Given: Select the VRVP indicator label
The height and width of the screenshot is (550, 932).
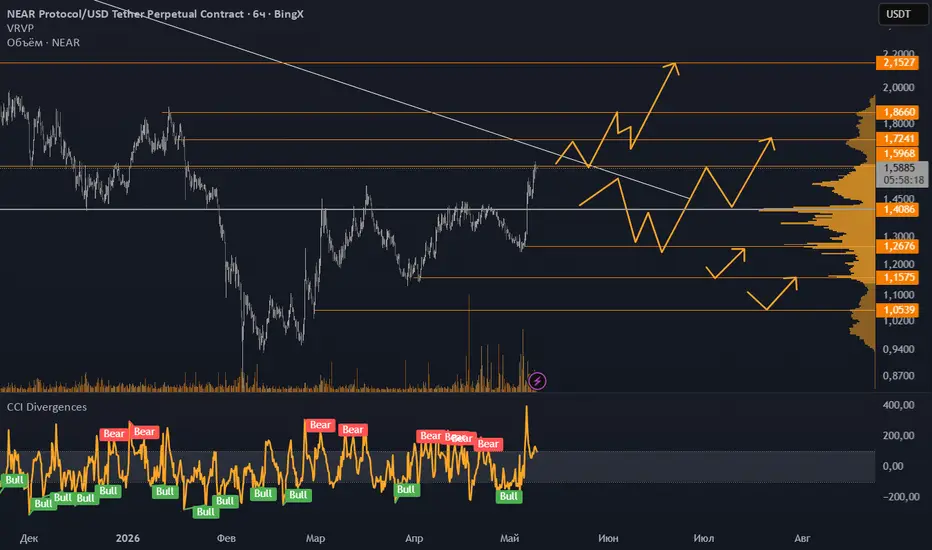Looking at the screenshot, I should [20, 28].
